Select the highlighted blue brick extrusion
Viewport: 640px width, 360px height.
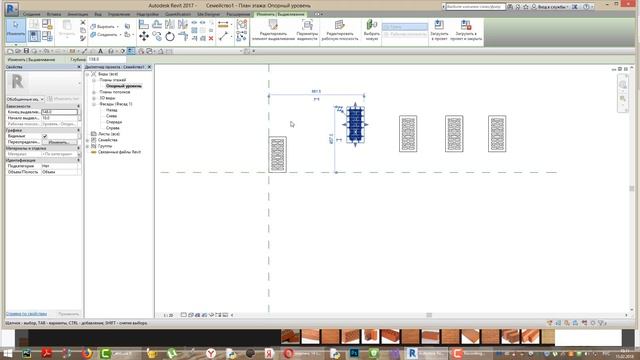[x=355, y=124]
